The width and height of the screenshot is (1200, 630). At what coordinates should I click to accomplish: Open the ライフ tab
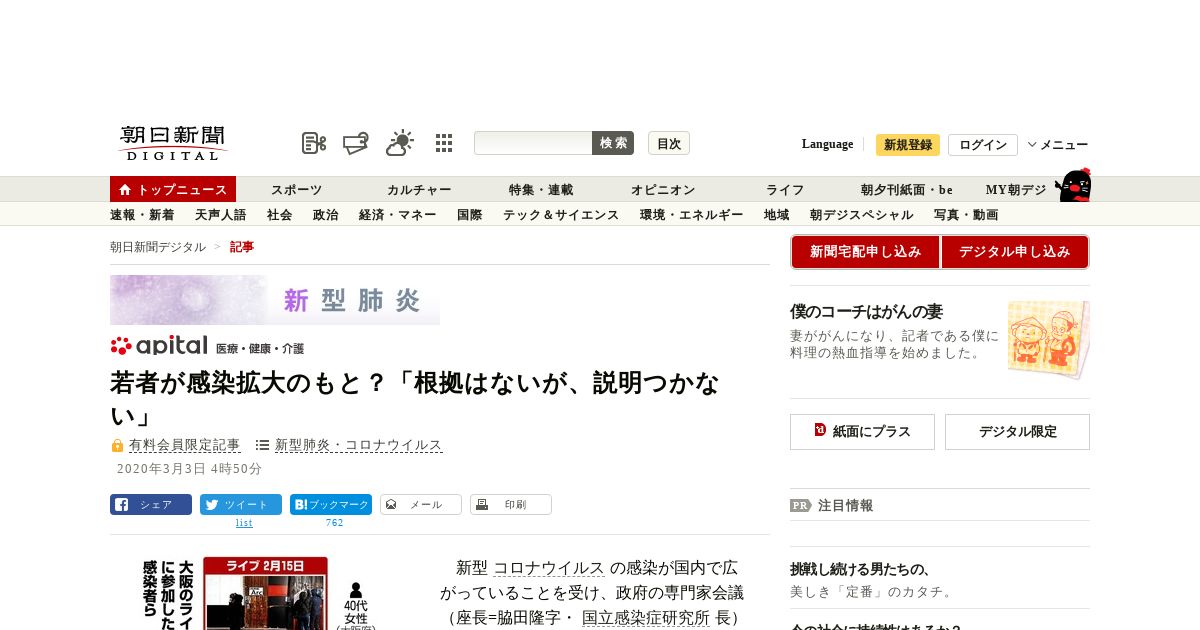pyautogui.click(x=785, y=190)
